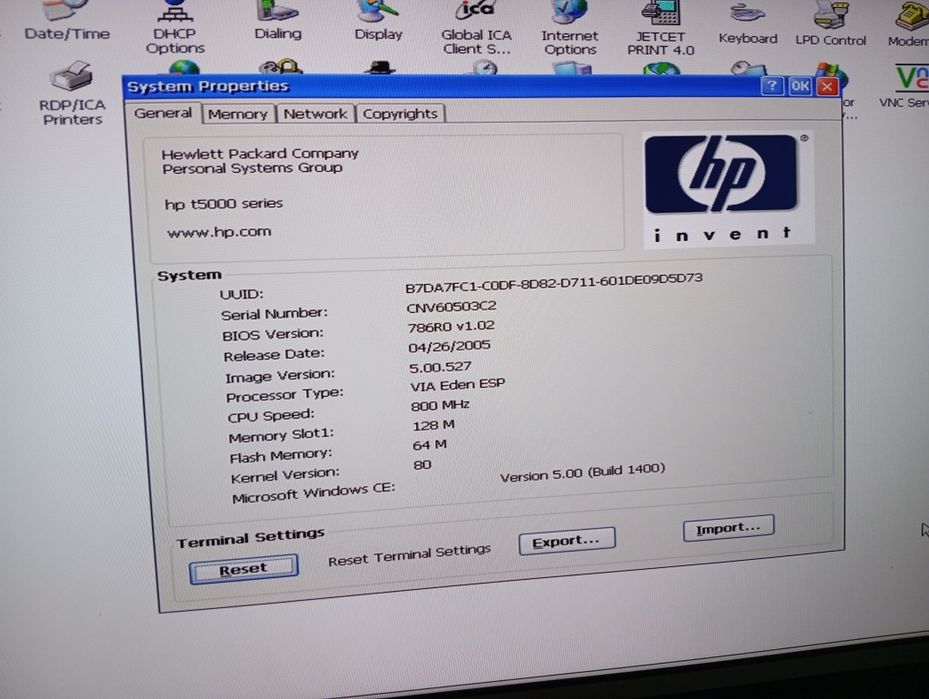Viewport: 929px width, 699px height.
Task: Click the help question mark button
Action: click(772, 86)
